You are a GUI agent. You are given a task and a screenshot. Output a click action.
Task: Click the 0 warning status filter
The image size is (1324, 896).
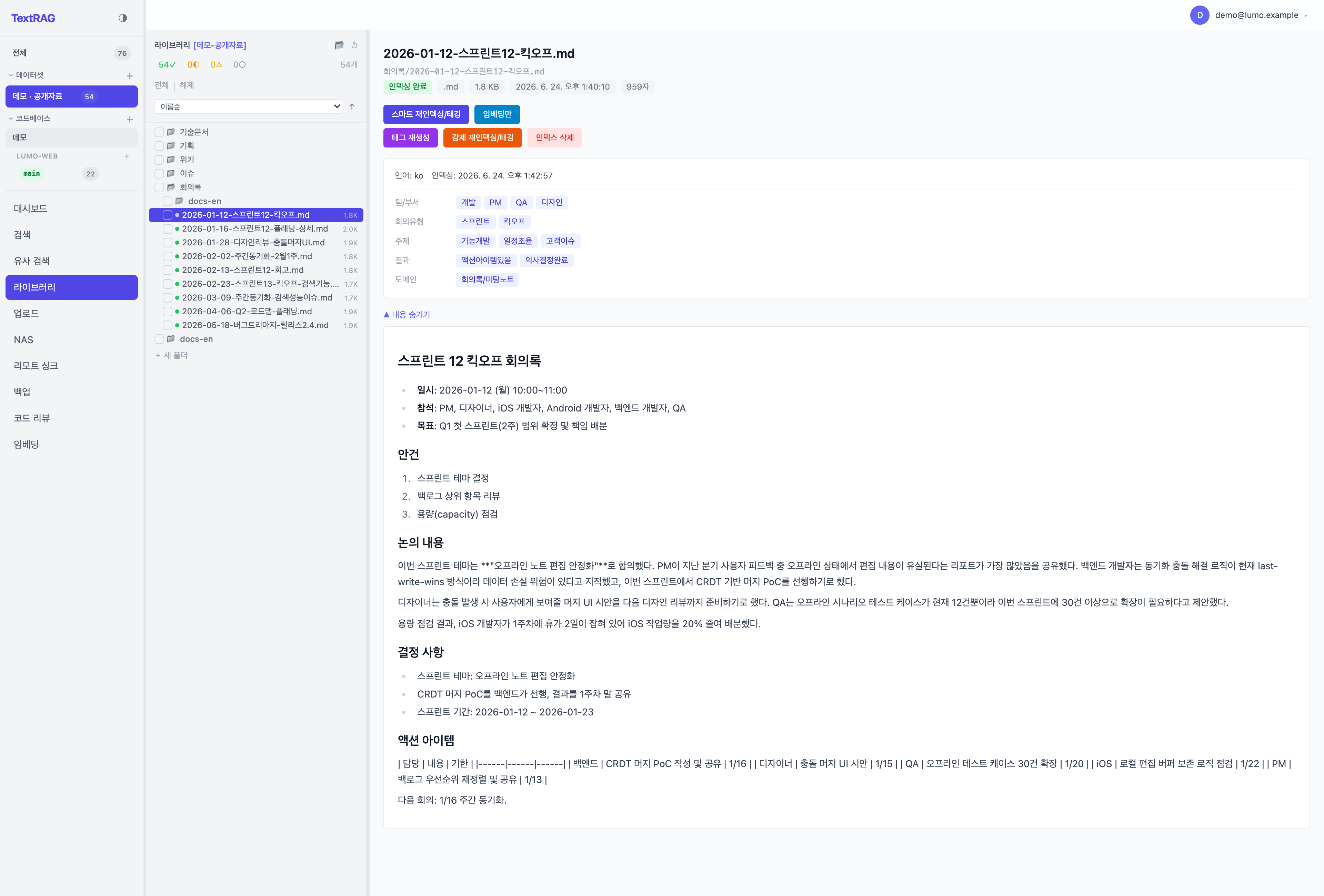(217, 65)
